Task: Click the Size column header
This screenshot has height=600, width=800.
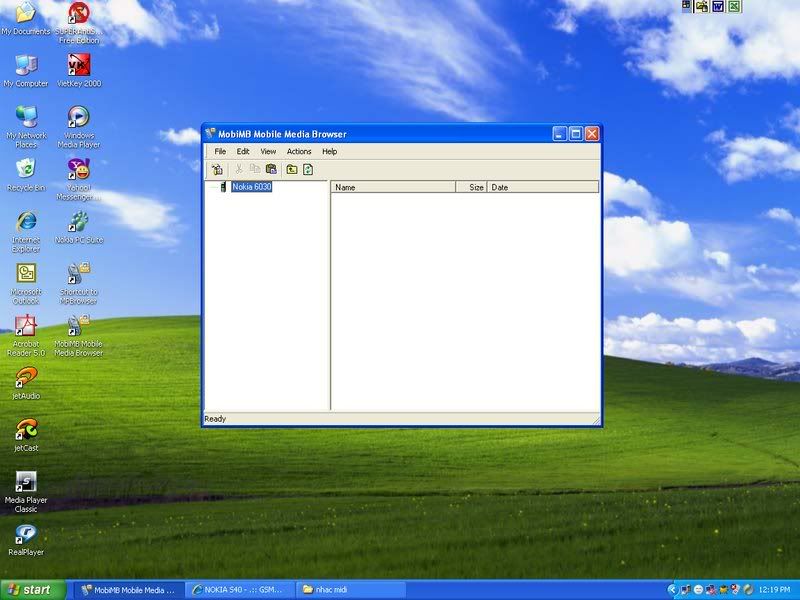Action: click(x=472, y=187)
